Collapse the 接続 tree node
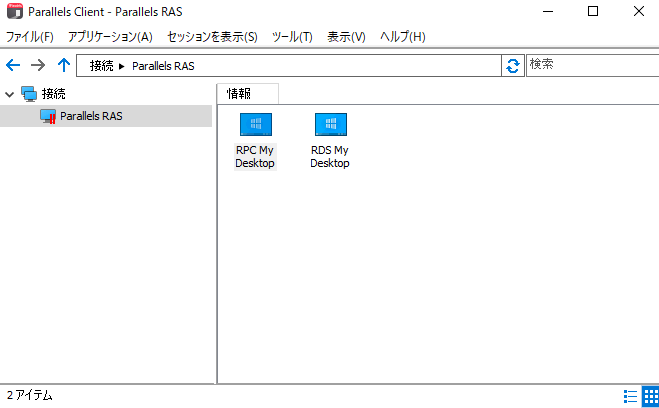This screenshot has height=408, width=659. point(9,95)
